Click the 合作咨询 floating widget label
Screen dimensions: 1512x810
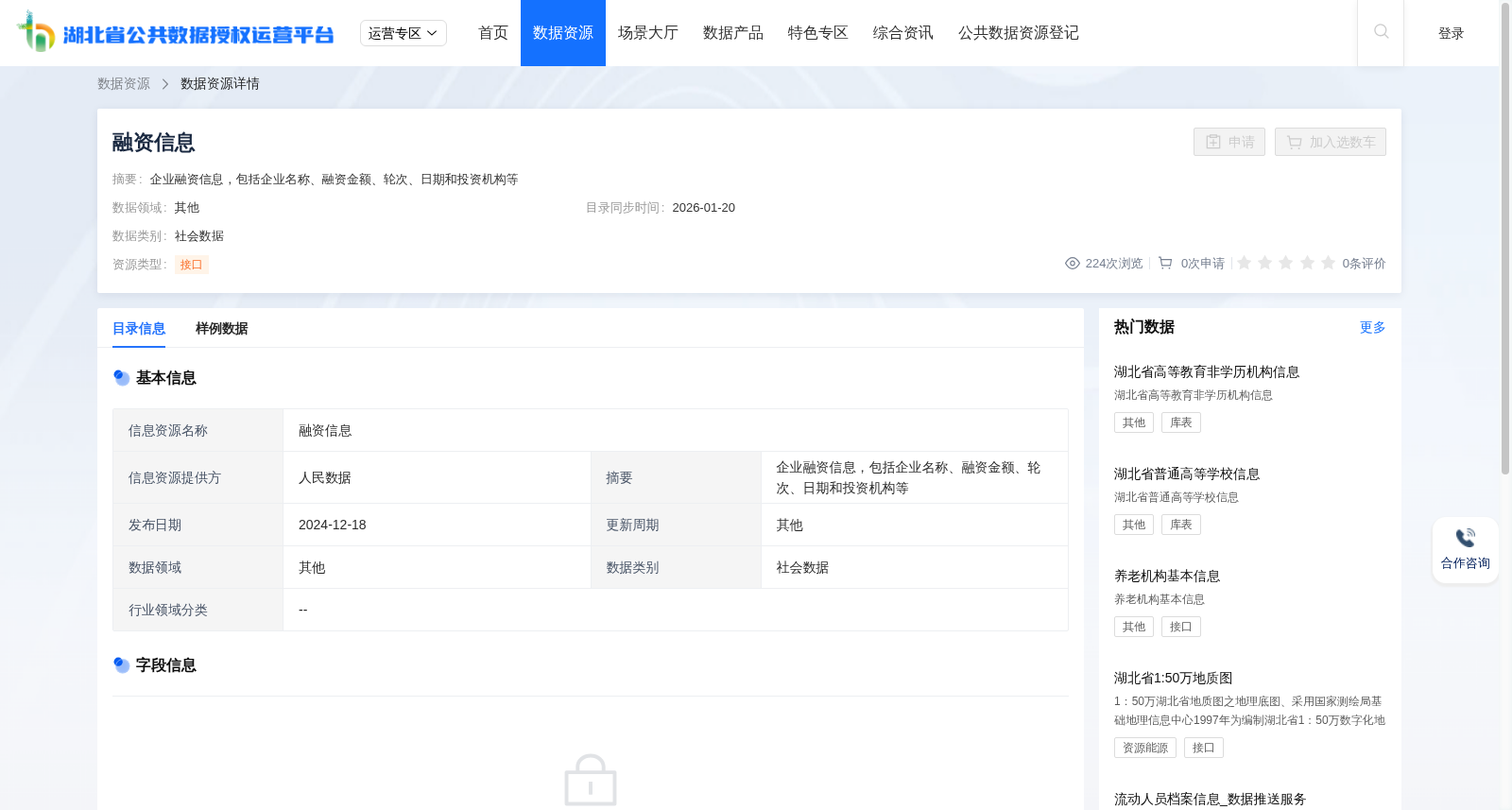(x=1466, y=563)
